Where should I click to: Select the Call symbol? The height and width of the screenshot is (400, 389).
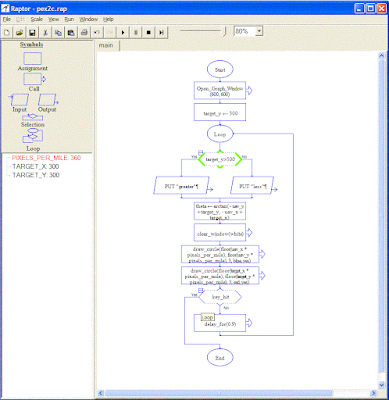click(x=34, y=79)
